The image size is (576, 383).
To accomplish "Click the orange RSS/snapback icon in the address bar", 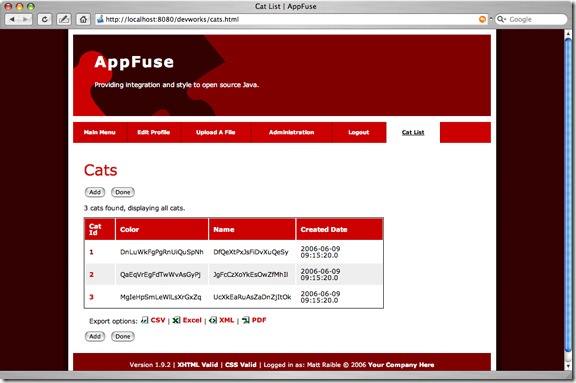I will pyautogui.click(x=482, y=19).
